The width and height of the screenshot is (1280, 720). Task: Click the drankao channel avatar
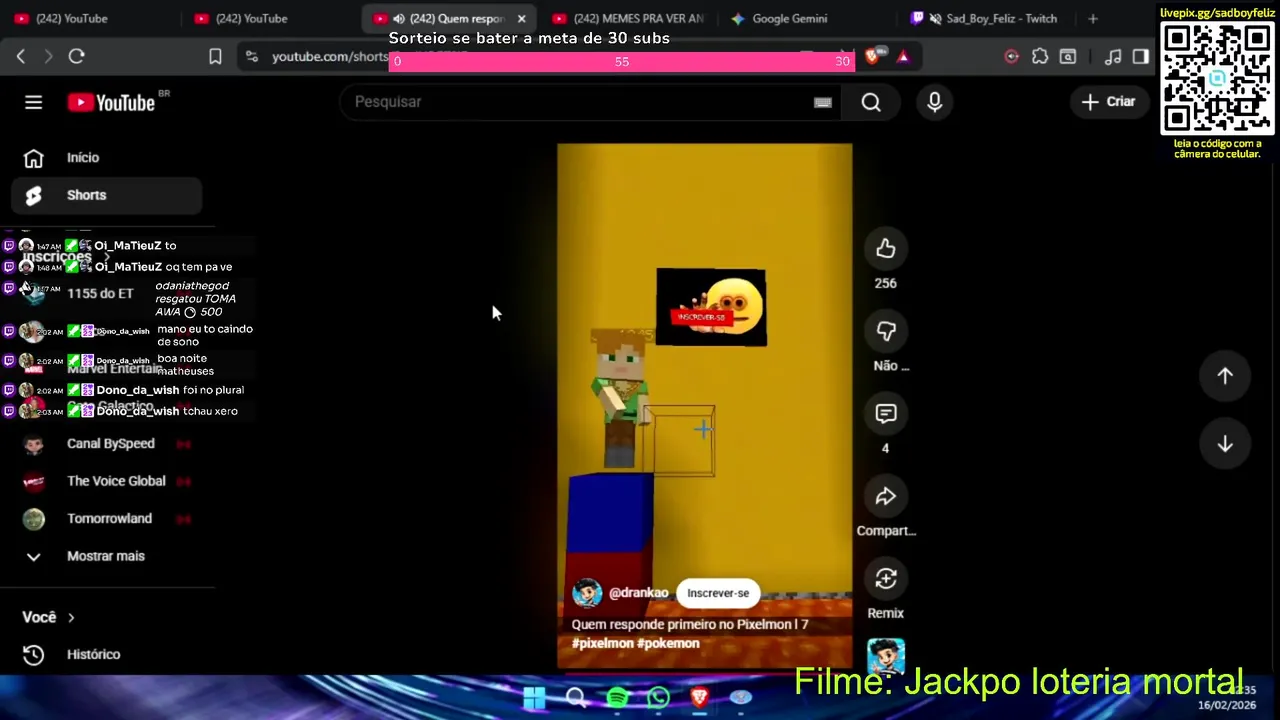pos(587,593)
